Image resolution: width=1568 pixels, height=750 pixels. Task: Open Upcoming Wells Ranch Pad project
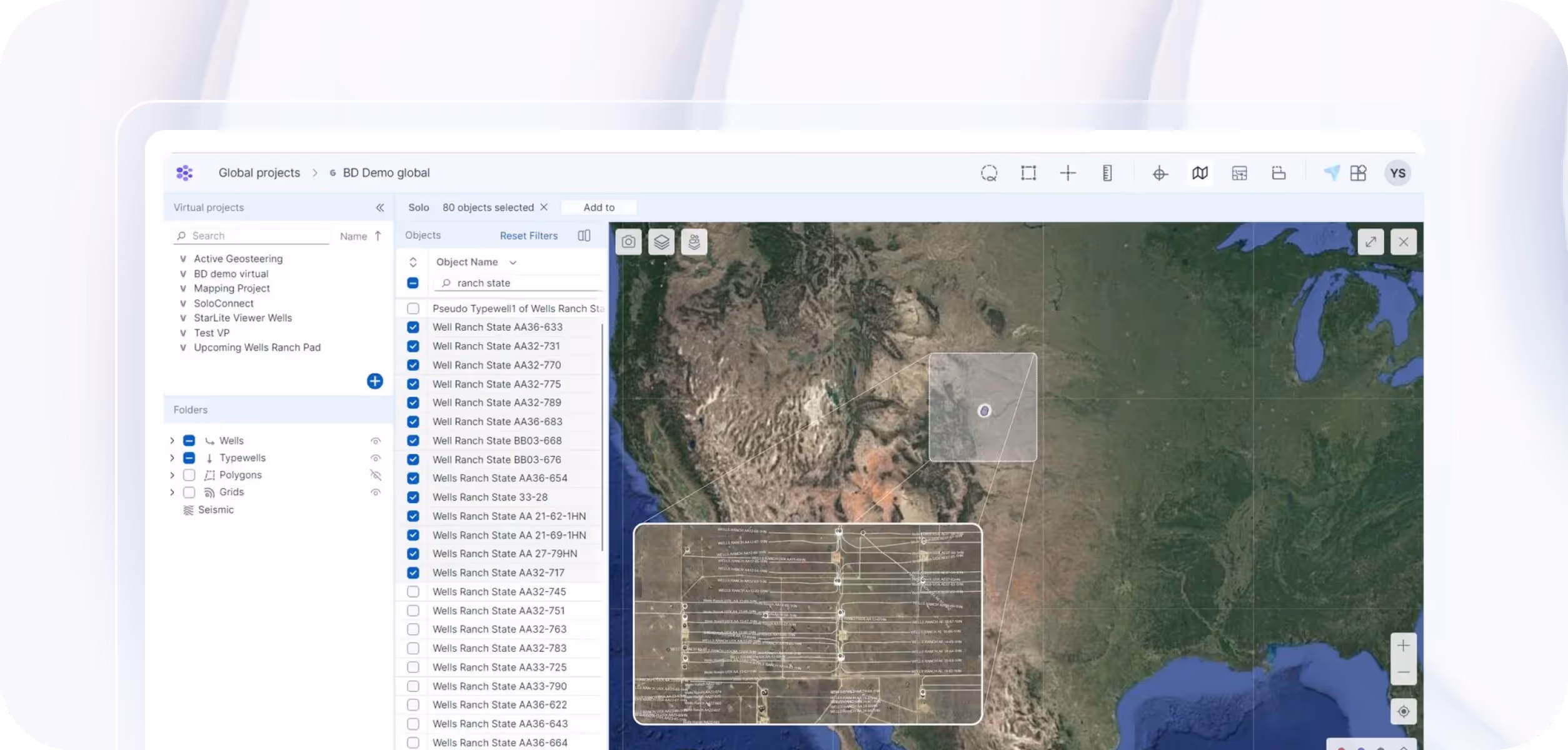click(258, 347)
